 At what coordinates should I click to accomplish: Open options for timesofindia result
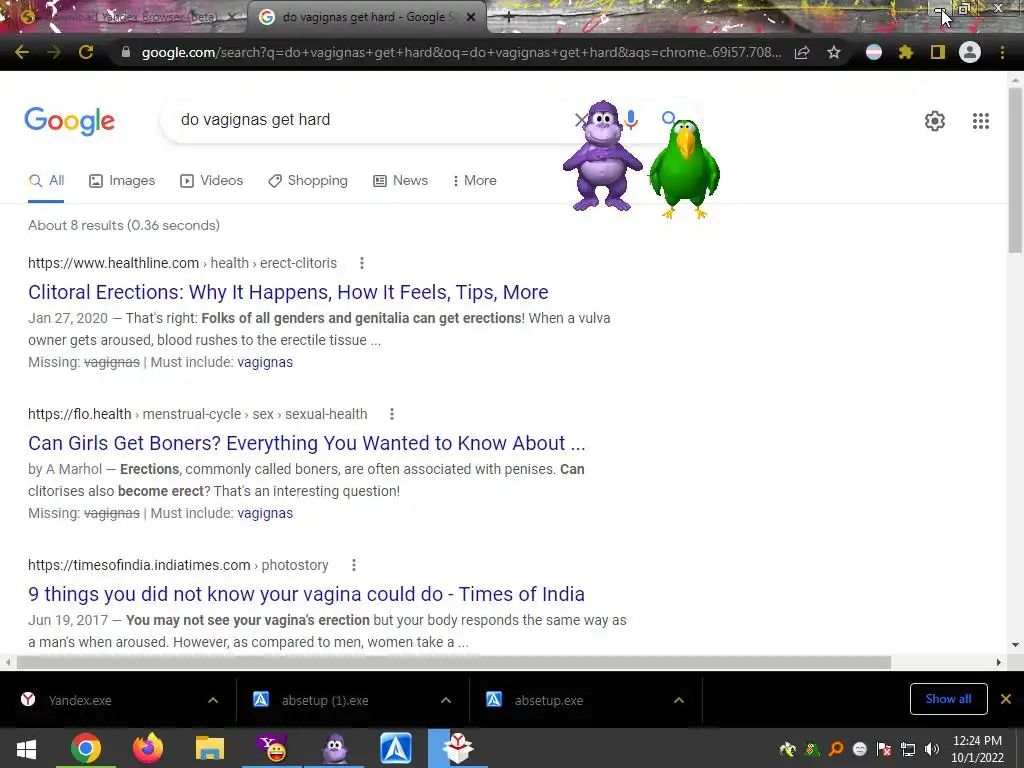click(x=354, y=565)
